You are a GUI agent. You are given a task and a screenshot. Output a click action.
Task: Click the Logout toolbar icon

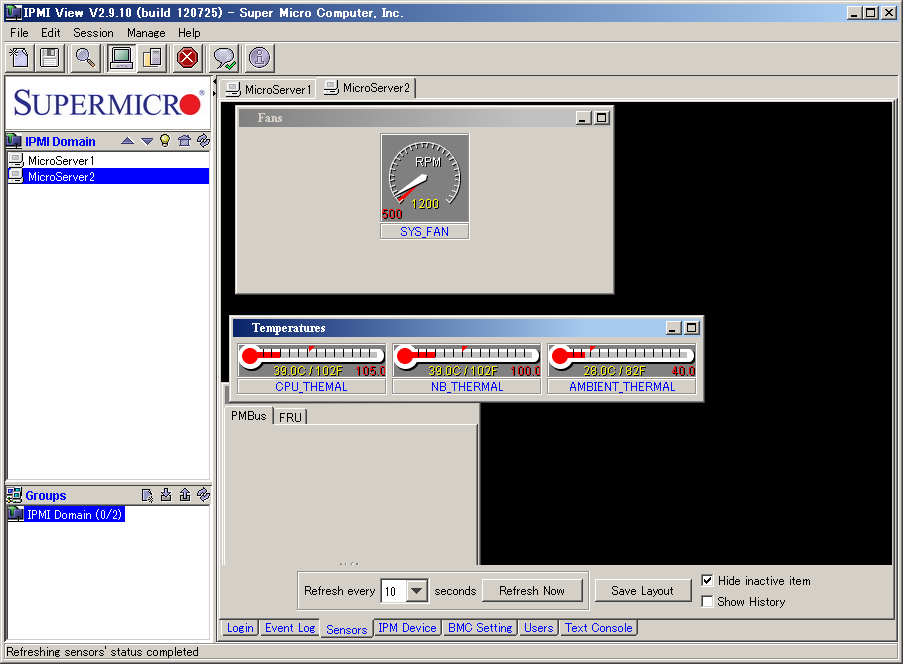(x=152, y=58)
